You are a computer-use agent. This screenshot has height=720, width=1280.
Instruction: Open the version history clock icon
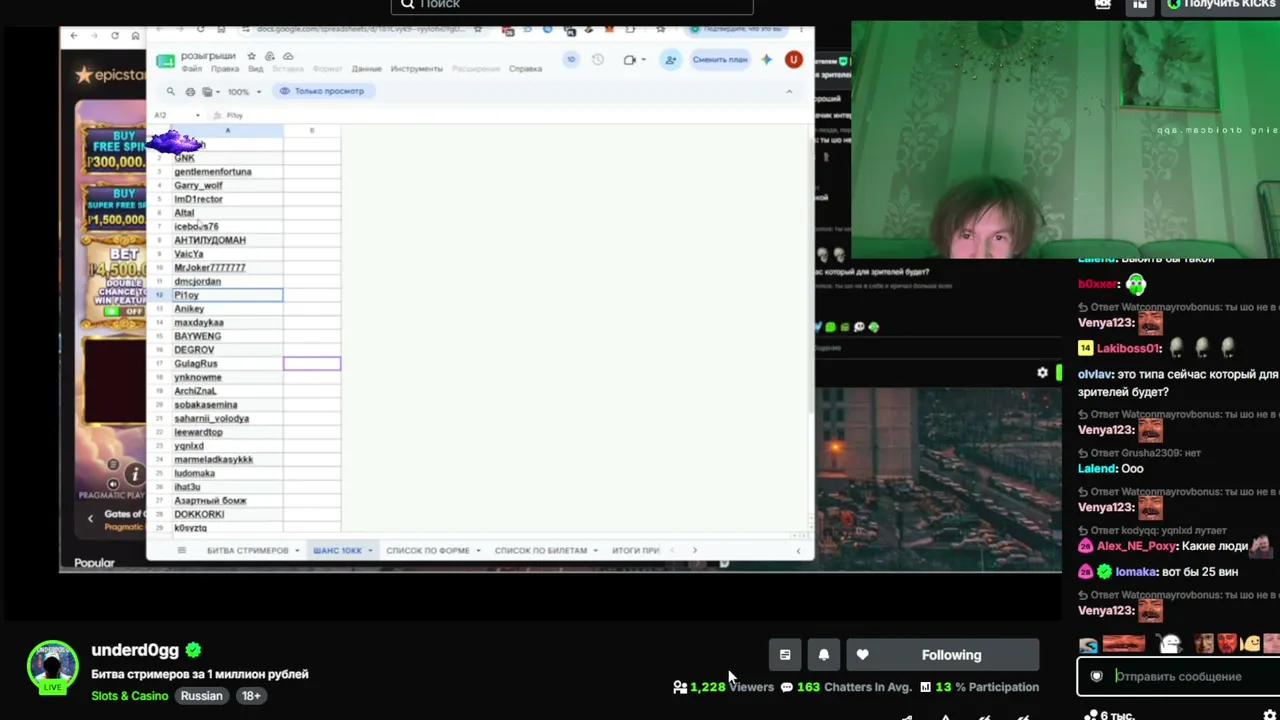click(598, 60)
